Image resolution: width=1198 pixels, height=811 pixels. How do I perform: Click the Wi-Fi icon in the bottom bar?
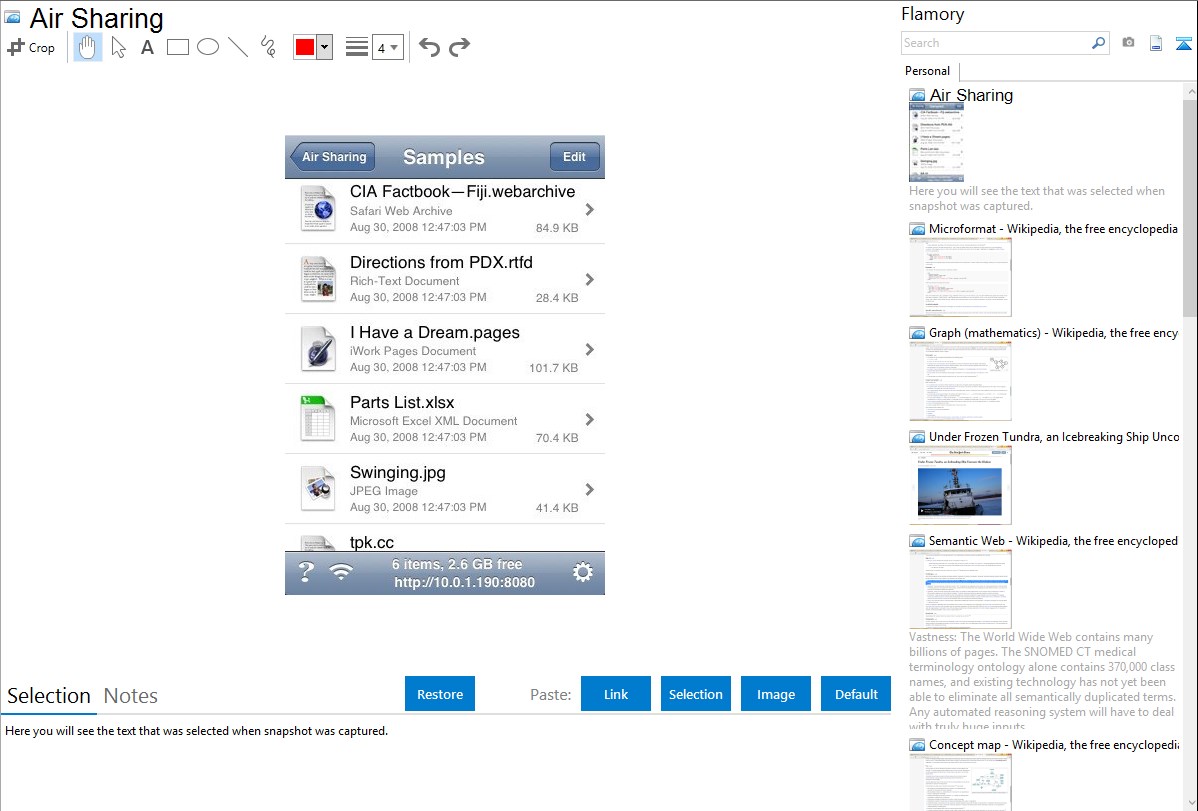[341, 571]
